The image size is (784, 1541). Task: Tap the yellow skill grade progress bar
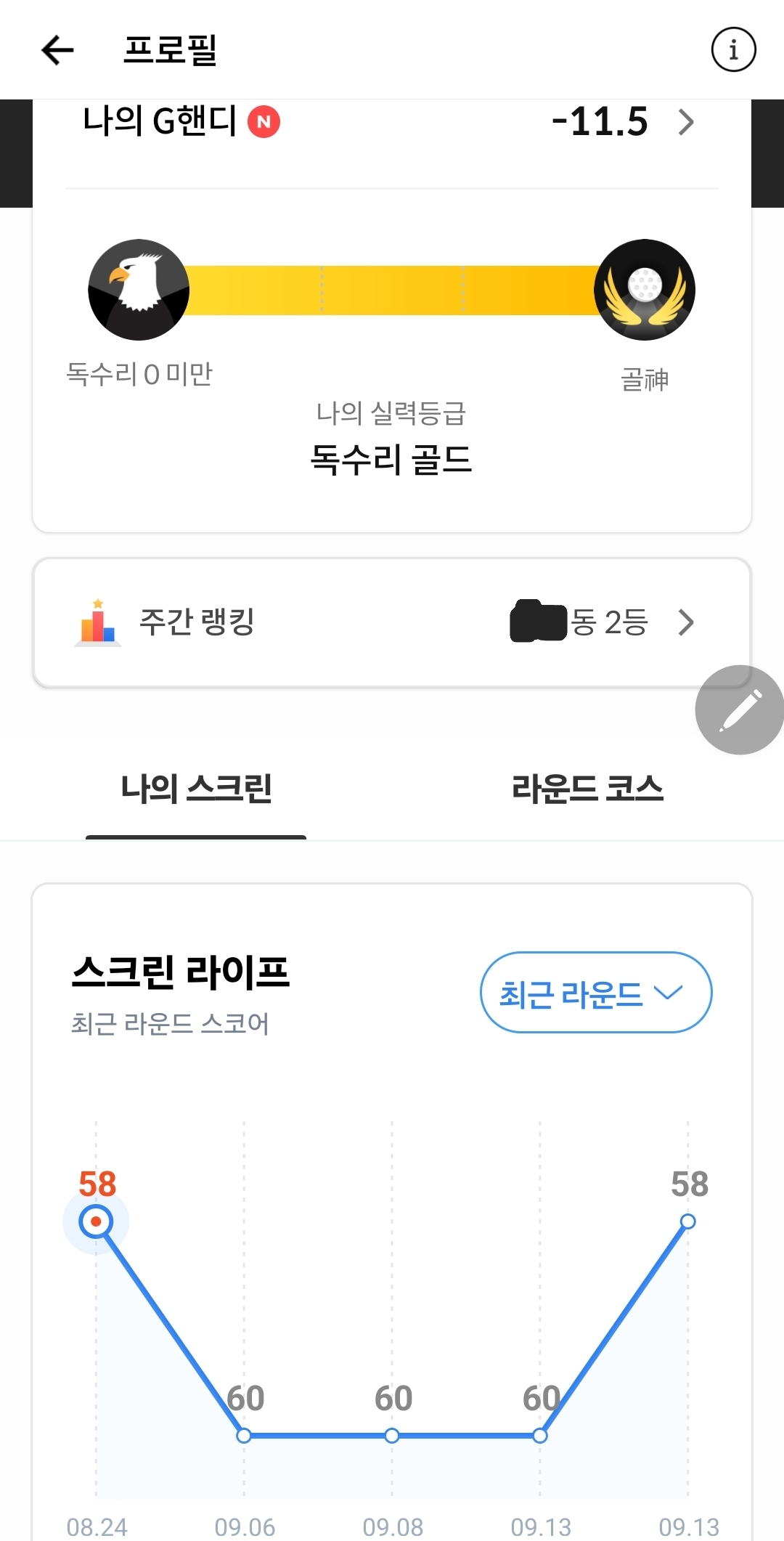tap(392, 290)
